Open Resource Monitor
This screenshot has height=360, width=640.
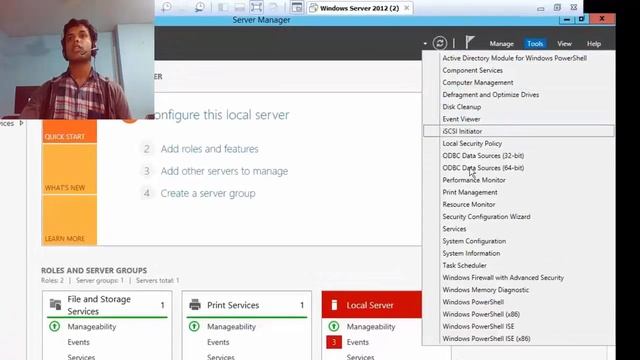tap(469, 204)
